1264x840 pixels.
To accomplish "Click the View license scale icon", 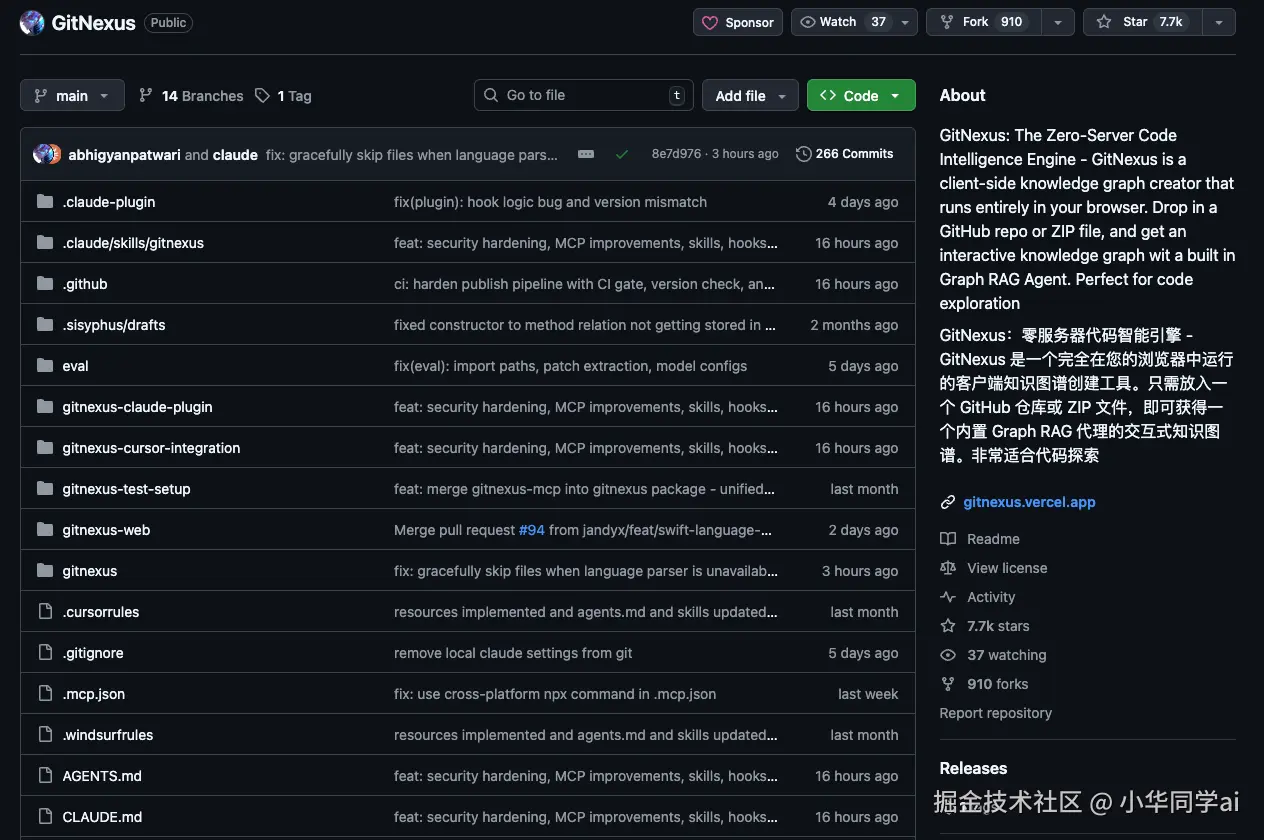I will tap(948, 568).
